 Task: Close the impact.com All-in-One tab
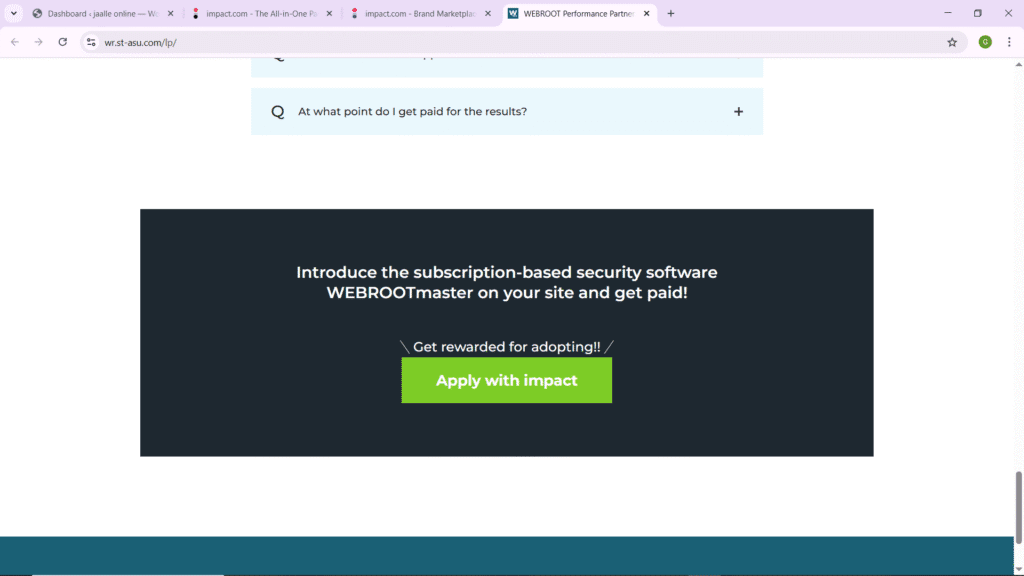click(329, 13)
